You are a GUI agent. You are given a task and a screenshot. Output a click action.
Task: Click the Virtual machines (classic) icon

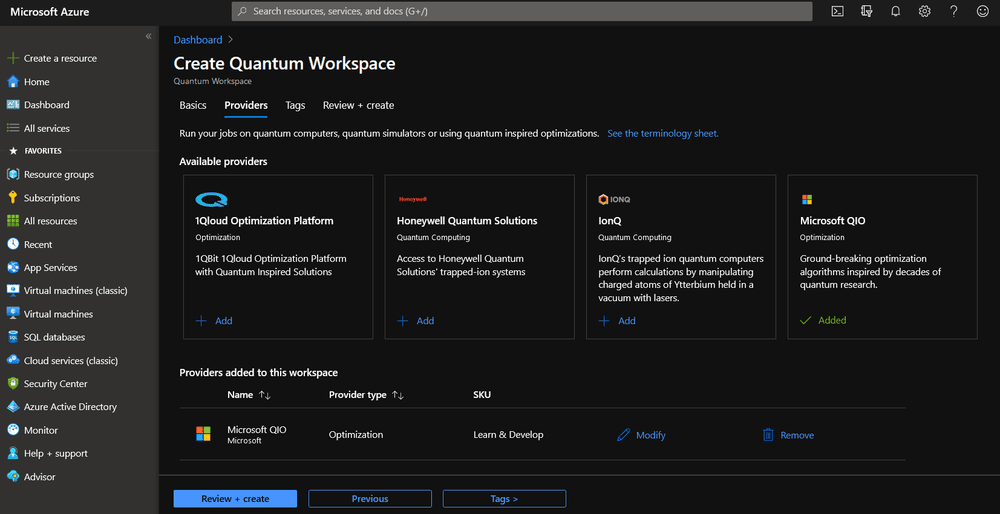13,290
